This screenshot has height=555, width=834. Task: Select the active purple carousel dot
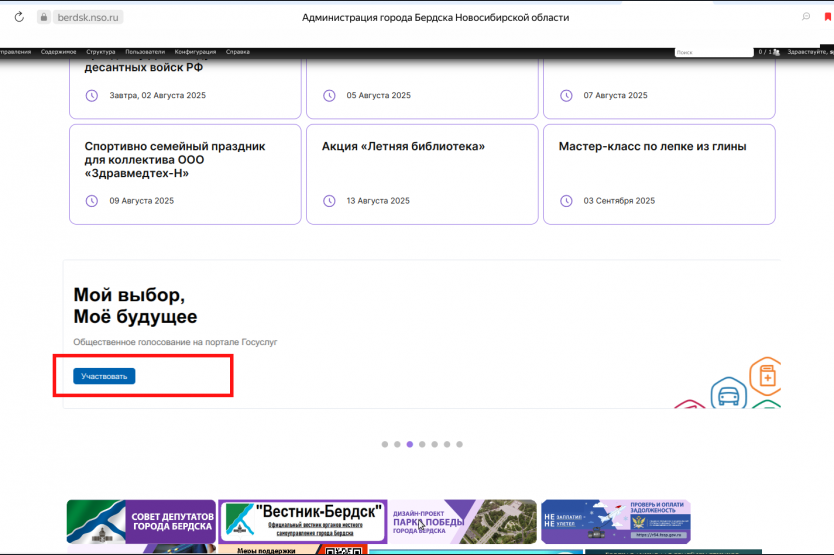tap(410, 444)
